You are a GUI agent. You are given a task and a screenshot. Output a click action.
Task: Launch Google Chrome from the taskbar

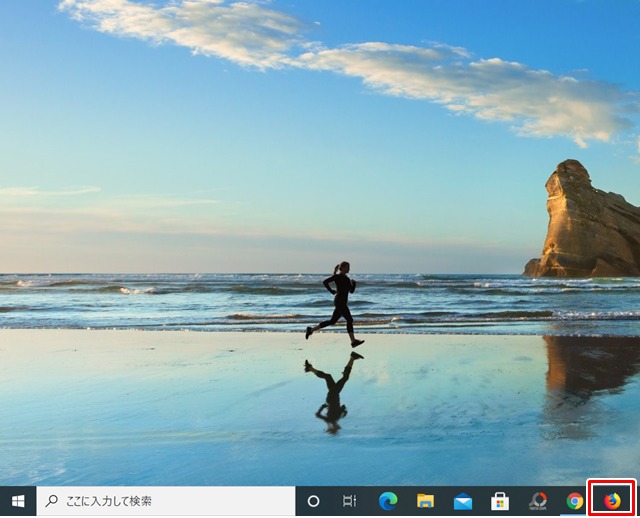(575, 501)
